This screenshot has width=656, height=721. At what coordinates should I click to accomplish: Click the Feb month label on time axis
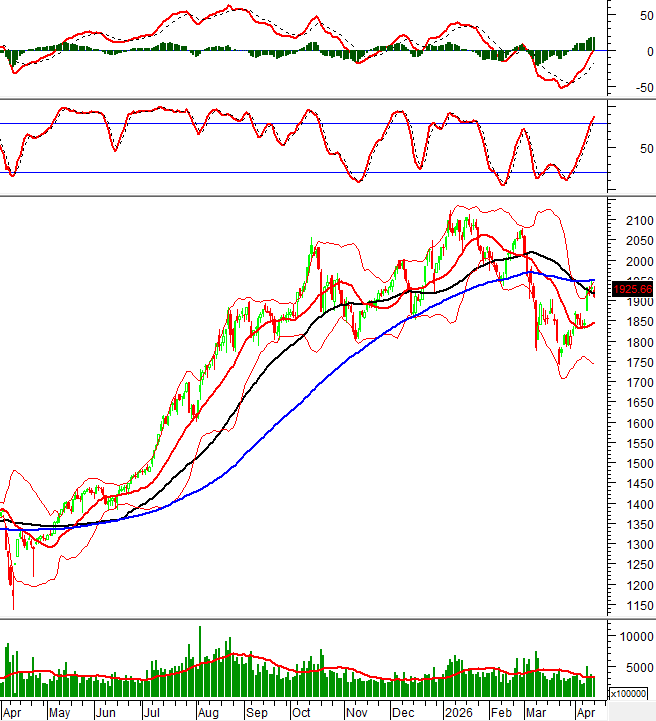tap(501, 713)
